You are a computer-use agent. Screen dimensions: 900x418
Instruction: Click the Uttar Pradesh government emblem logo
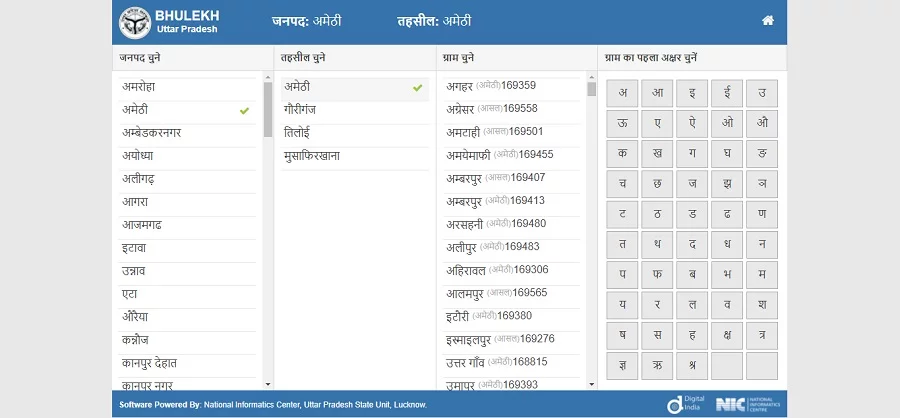pyautogui.click(x=135, y=23)
